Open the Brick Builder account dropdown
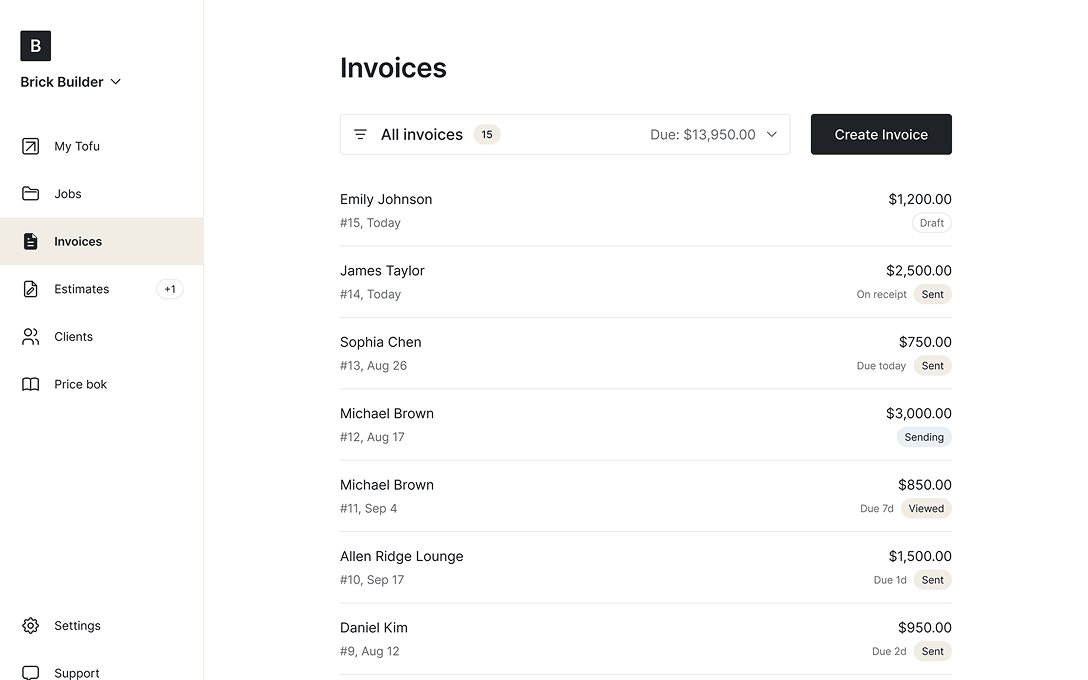1088x680 pixels. [x=71, y=82]
